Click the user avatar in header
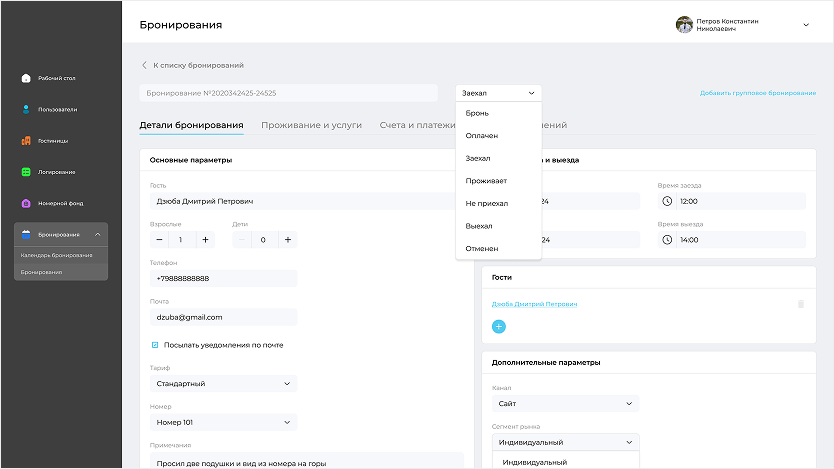The width and height of the screenshot is (834, 469). click(684, 25)
